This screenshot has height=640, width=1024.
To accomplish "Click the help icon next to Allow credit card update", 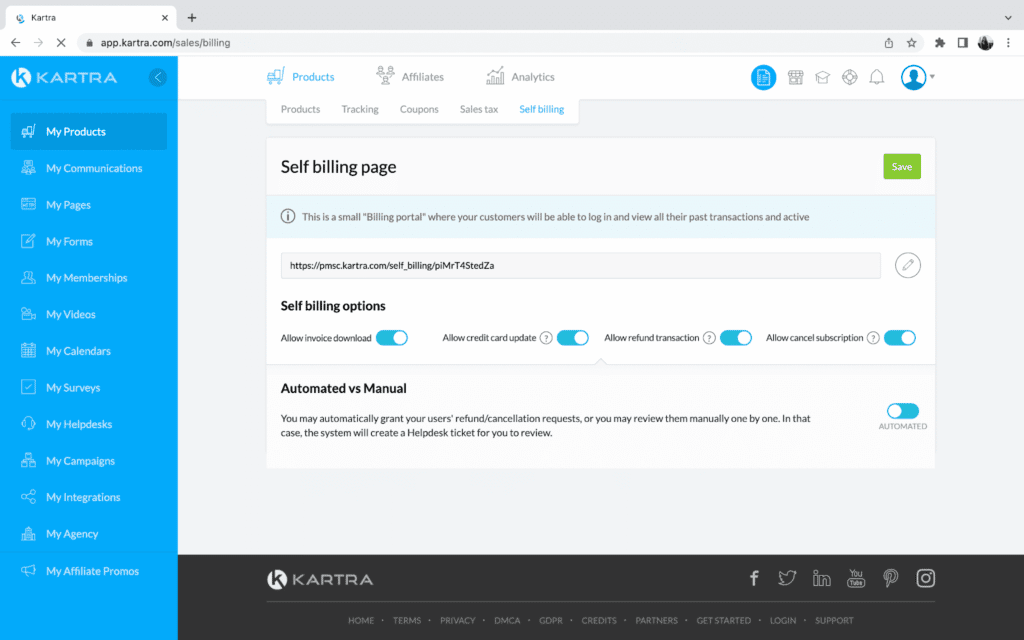I will (546, 338).
